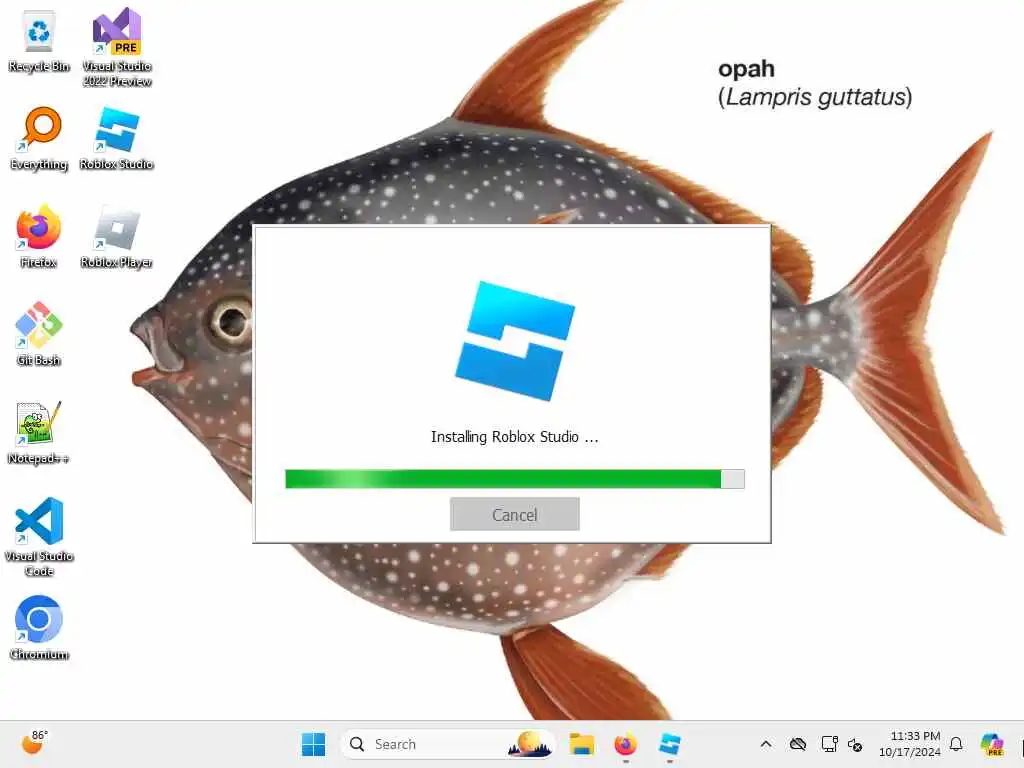The image size is (1024, 768).
Task: Select the Roblox Player desktop shortcut
Action: (x=116, y=236)
